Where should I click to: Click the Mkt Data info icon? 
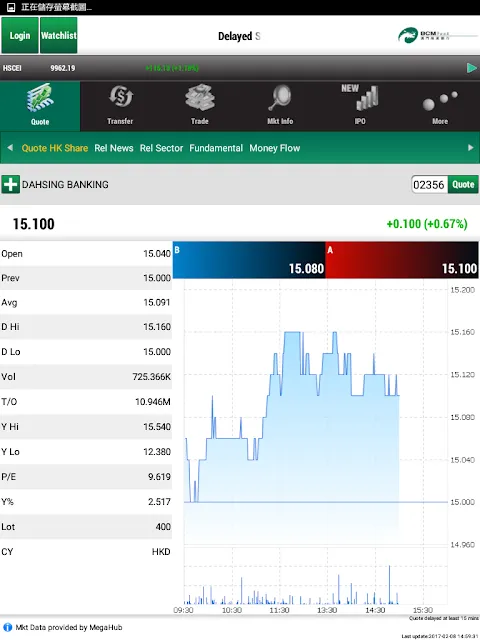pos(7,627)
